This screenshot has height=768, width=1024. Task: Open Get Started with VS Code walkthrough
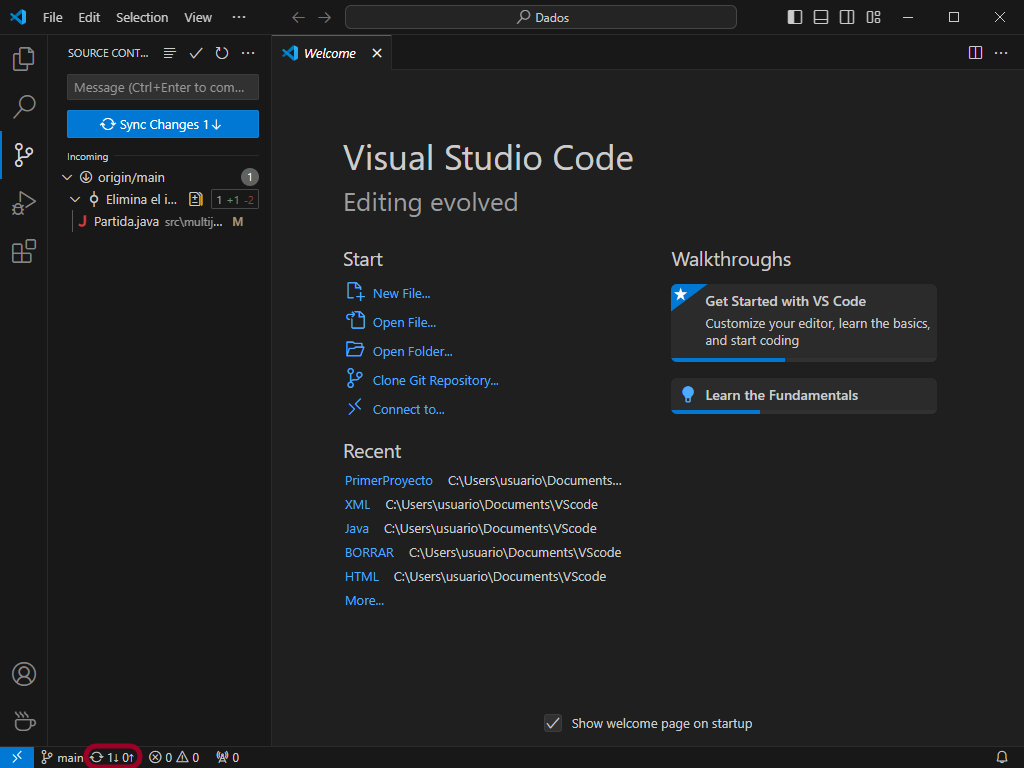click(x=804, y=323)
